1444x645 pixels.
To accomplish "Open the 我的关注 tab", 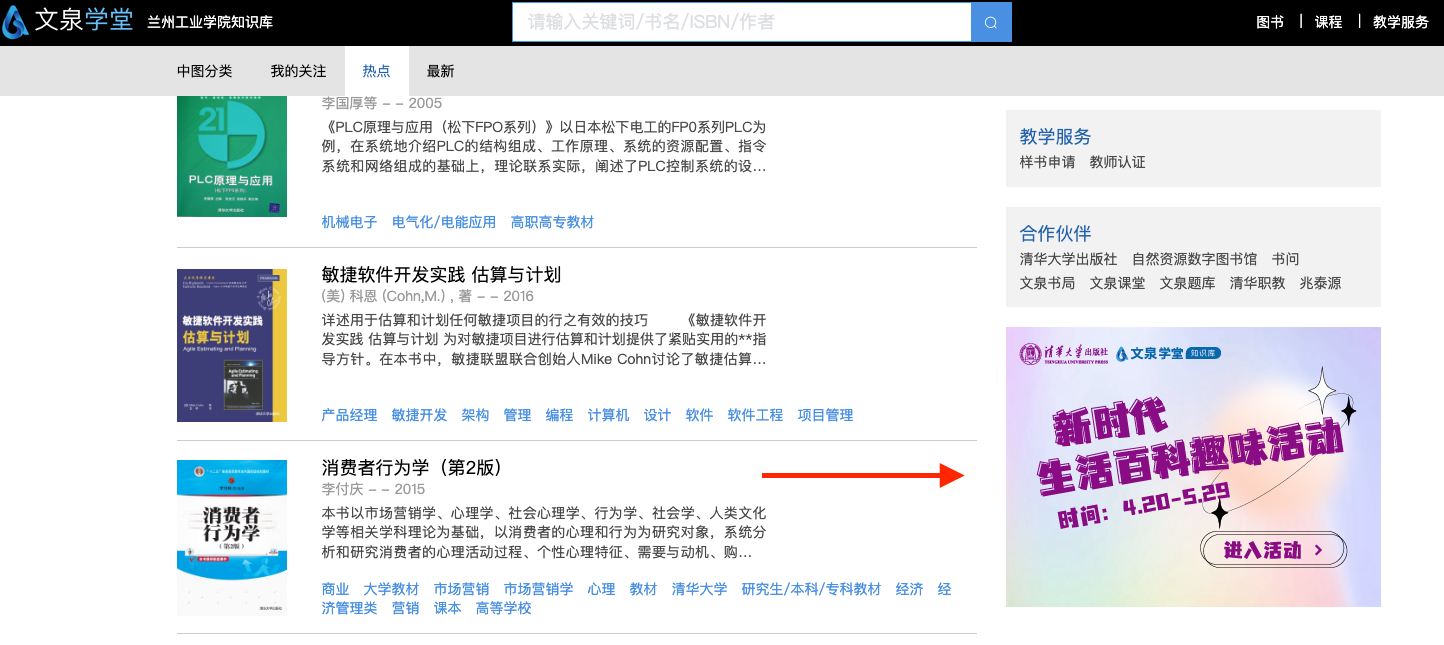I will click(298, 71).
